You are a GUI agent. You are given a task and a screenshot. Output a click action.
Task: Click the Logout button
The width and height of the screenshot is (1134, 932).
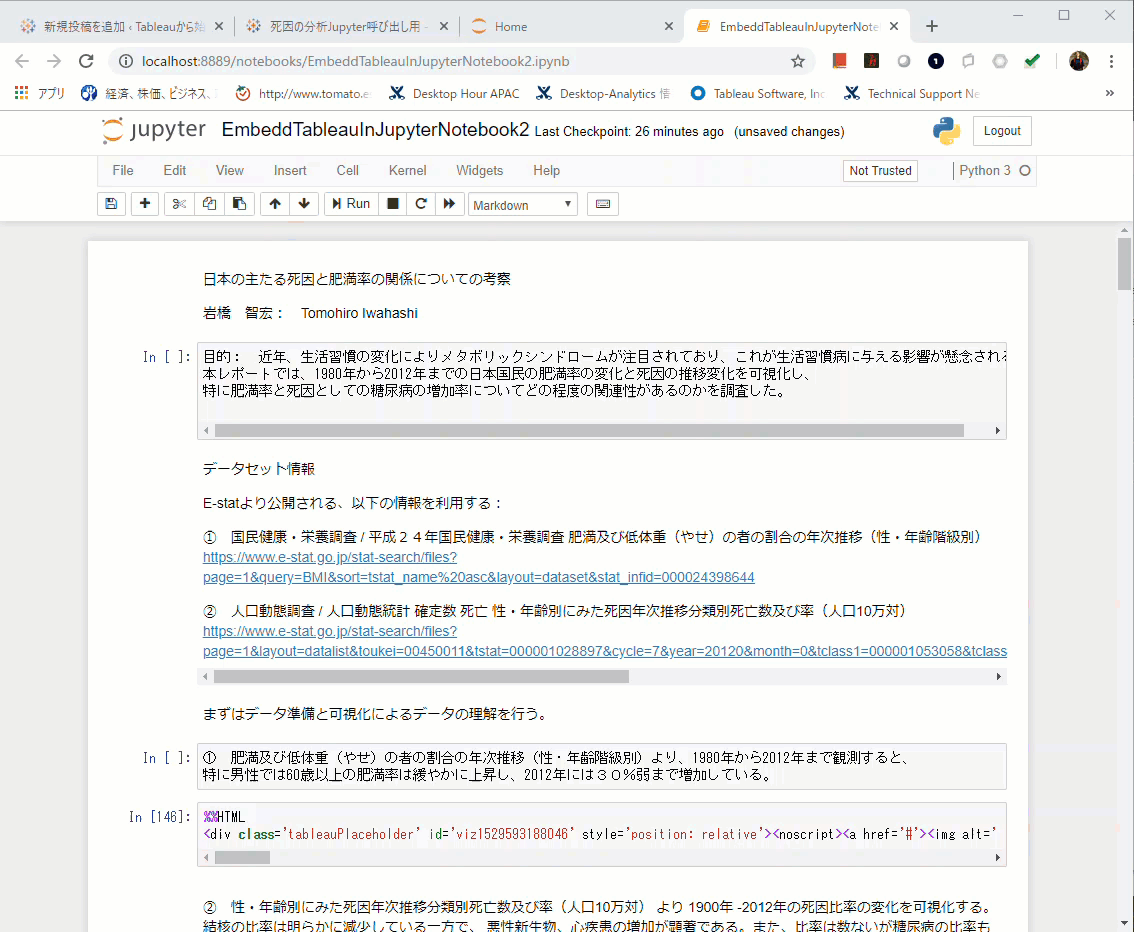coord(1001,131)
